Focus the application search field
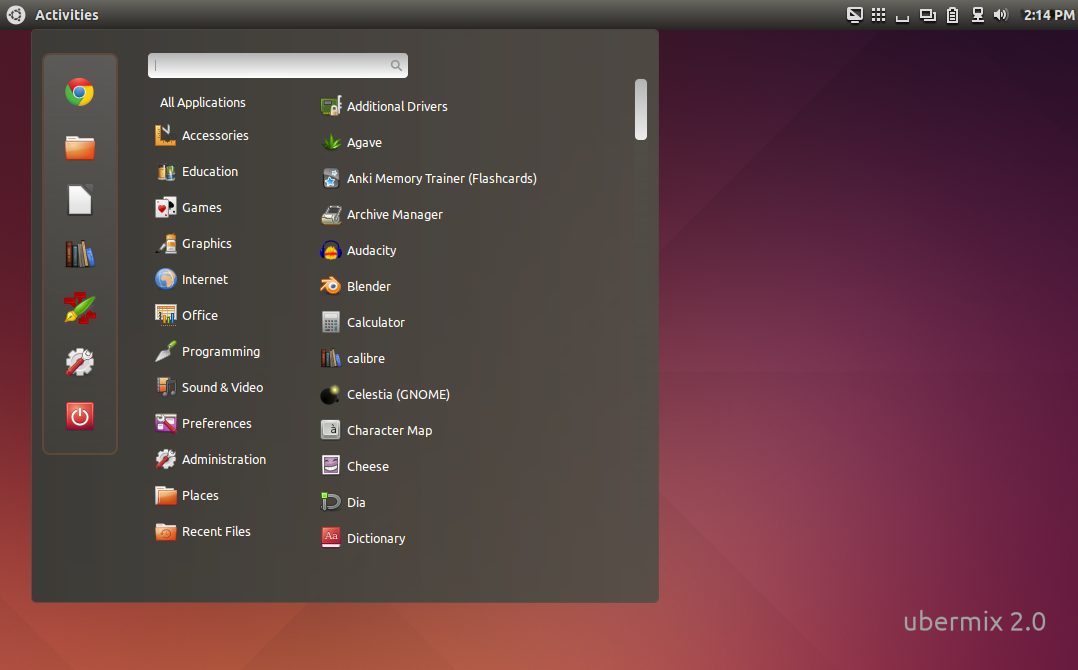Screen dimensions: 1078x670 pyautogui.click(x=278, y=65)
